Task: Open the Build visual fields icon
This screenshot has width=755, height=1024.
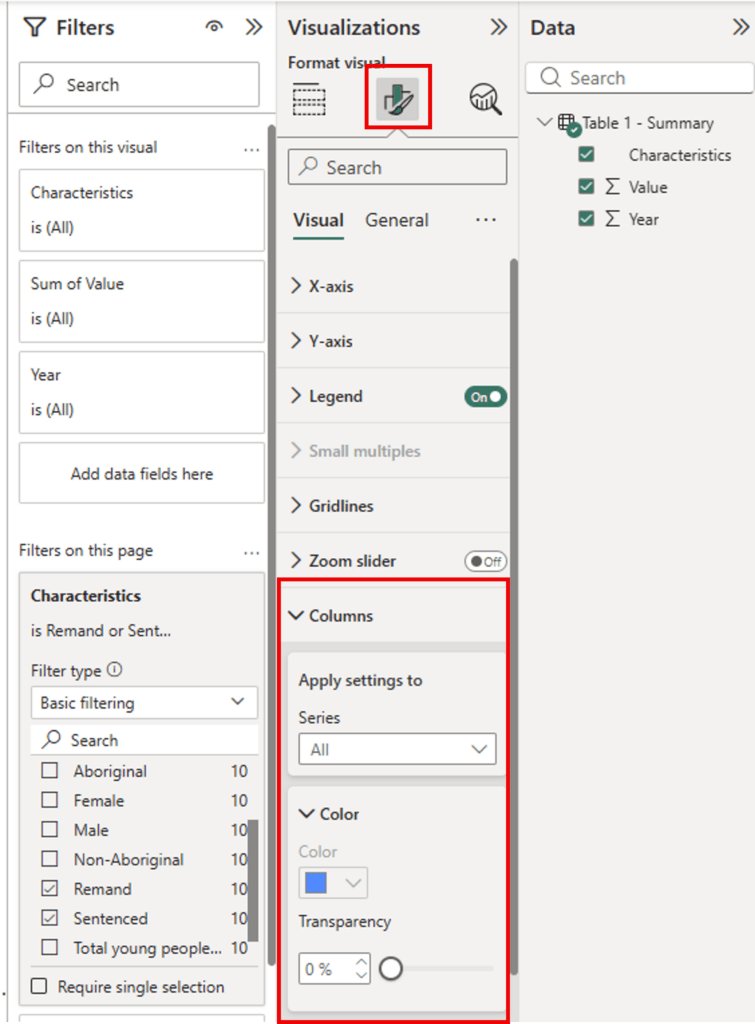Action: pyautogui.click(x=309, y=99)
